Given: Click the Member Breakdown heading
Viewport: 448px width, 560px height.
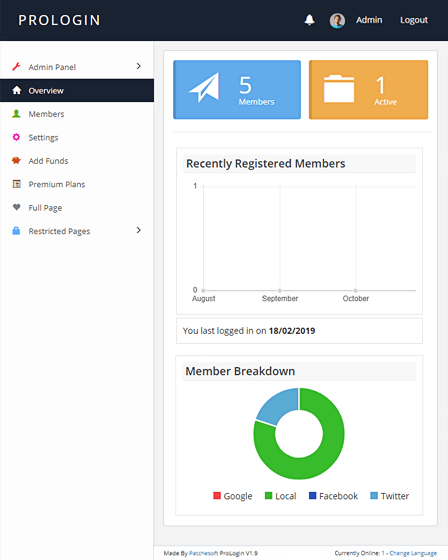Looking at the screenshot, I should (240, 371).
